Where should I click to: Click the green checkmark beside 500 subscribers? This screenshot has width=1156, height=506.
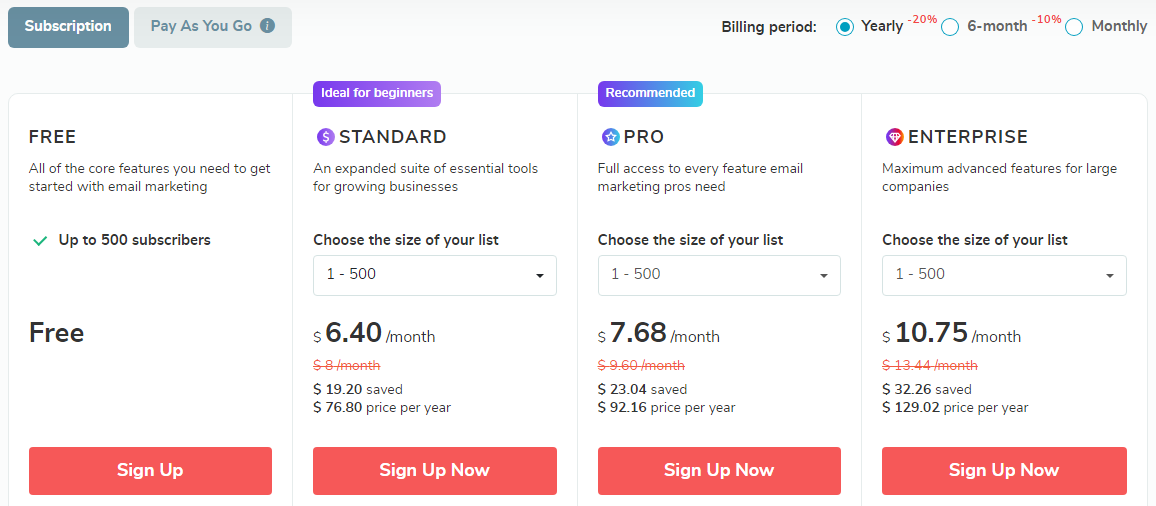click(x=40, y=241)
